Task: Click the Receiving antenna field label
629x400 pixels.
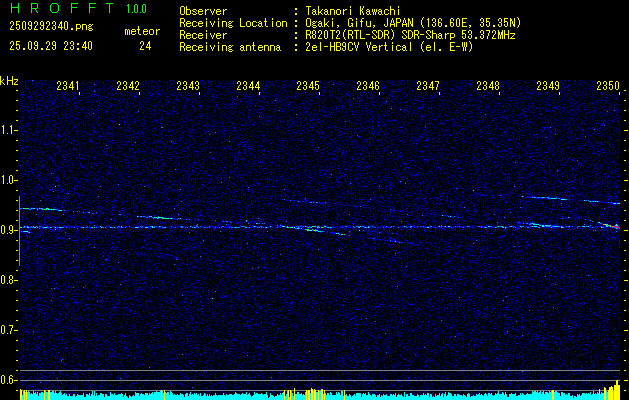Action: (x=230, y=47)
